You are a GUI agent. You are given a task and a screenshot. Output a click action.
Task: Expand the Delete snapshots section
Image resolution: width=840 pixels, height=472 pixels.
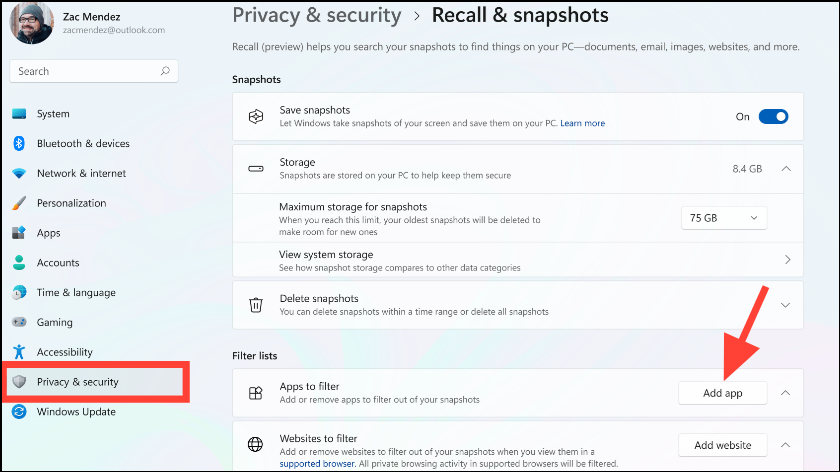click(x=787, y=305)
